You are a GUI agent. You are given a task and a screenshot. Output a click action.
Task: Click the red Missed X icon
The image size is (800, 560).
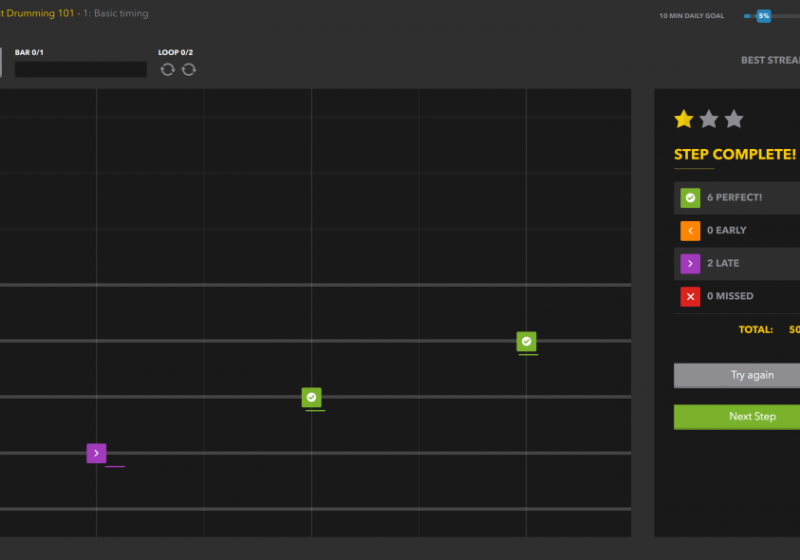tap(690, 297)
